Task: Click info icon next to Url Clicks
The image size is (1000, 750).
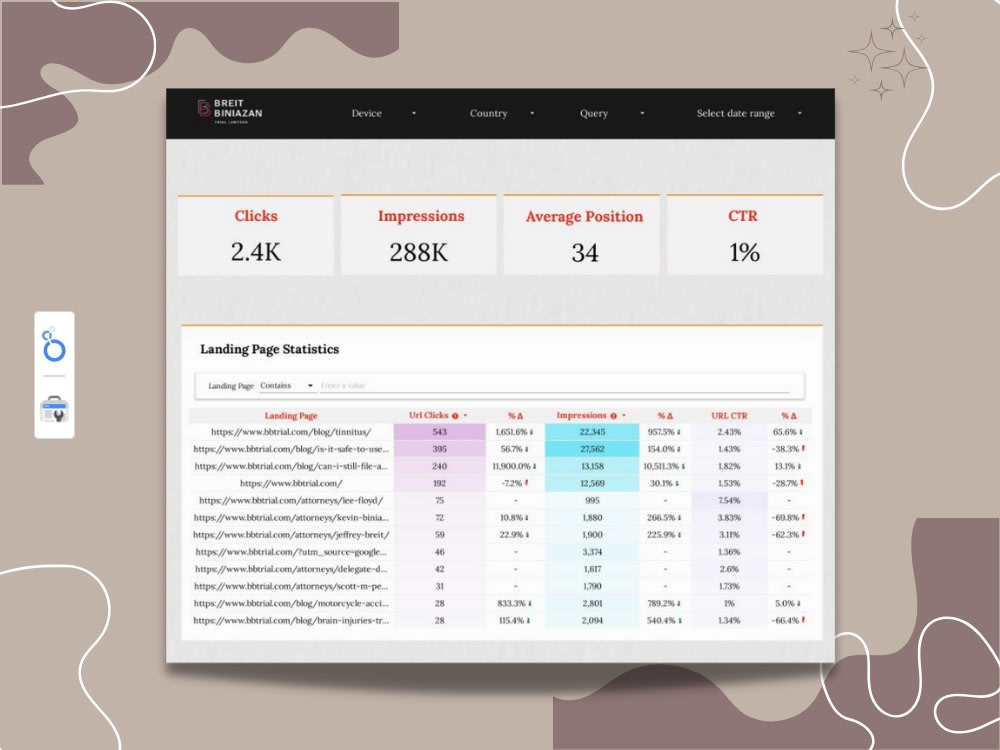Action: (455, 416)
